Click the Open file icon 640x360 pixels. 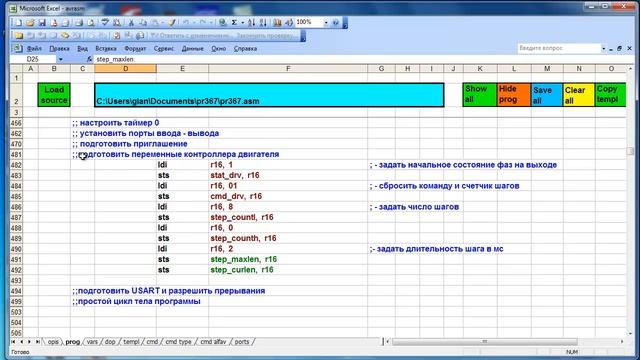point(30,23)
